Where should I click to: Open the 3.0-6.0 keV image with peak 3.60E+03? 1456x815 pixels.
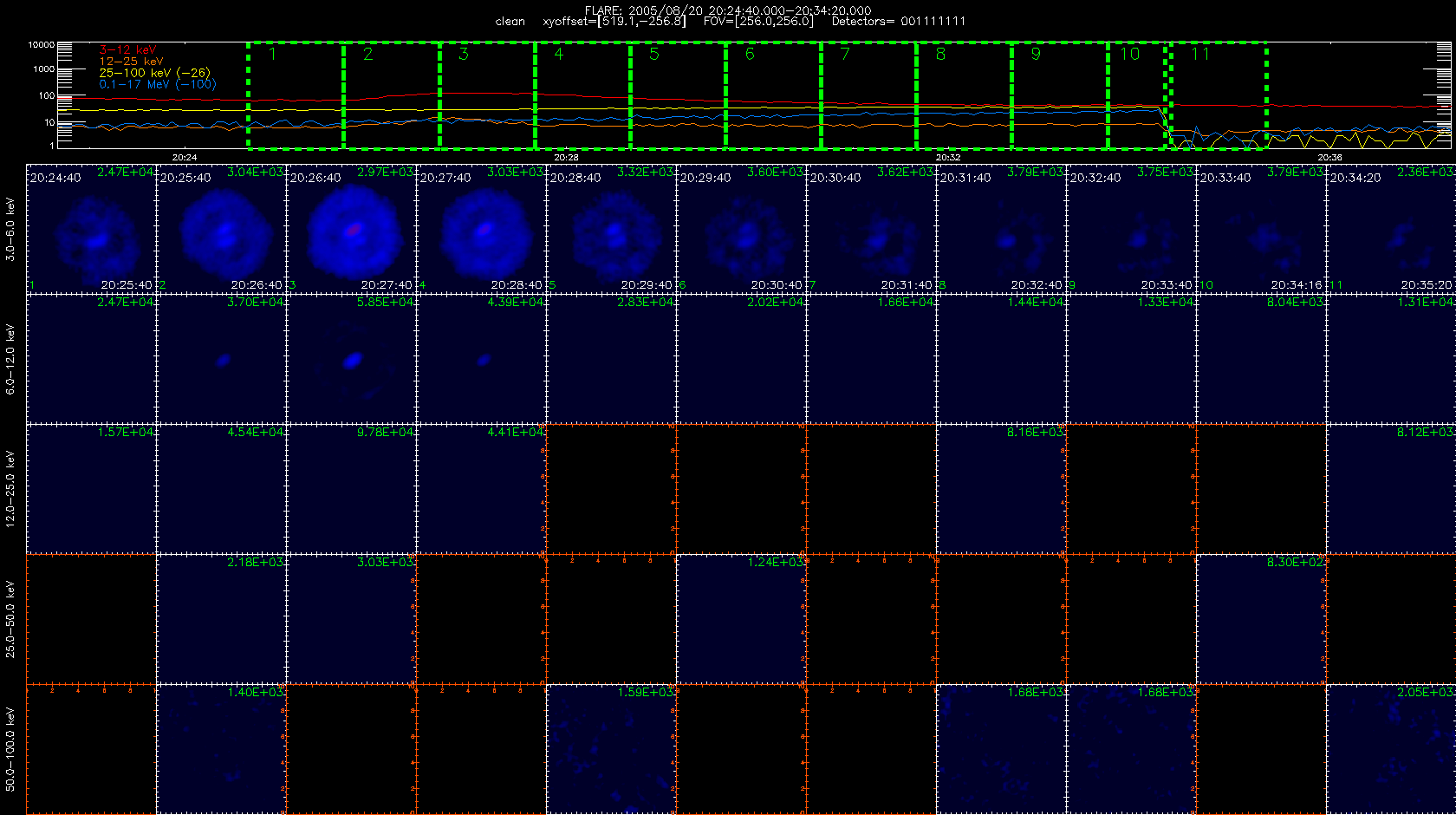point(742,230)
